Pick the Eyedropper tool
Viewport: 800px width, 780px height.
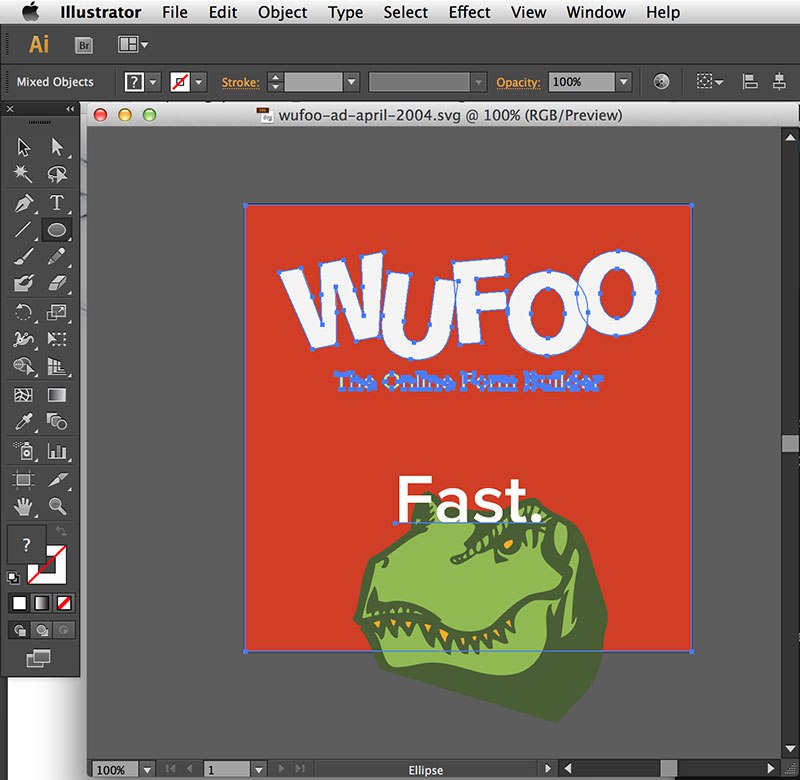coord(23,422)
